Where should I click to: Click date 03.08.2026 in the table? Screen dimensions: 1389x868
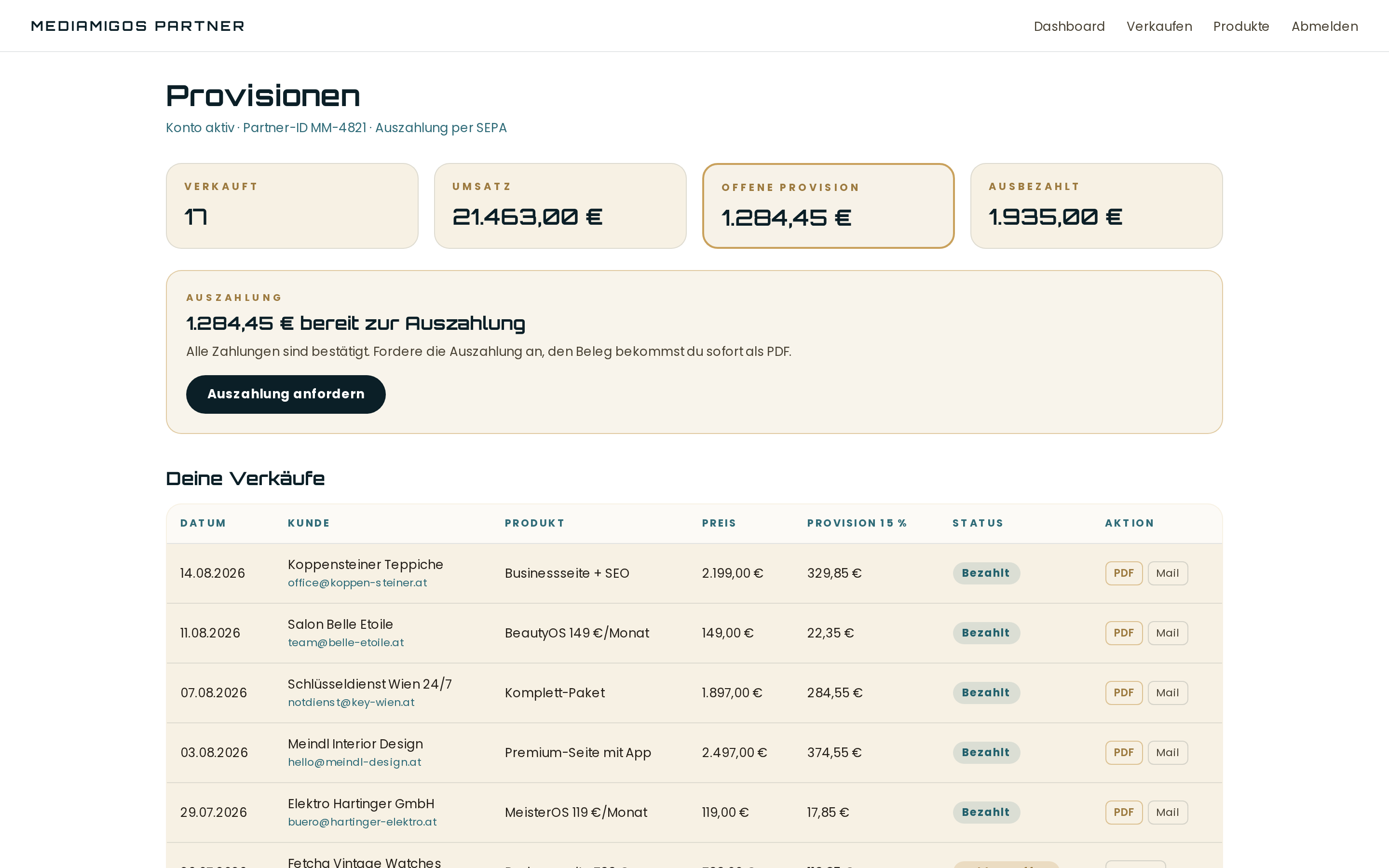214,752
